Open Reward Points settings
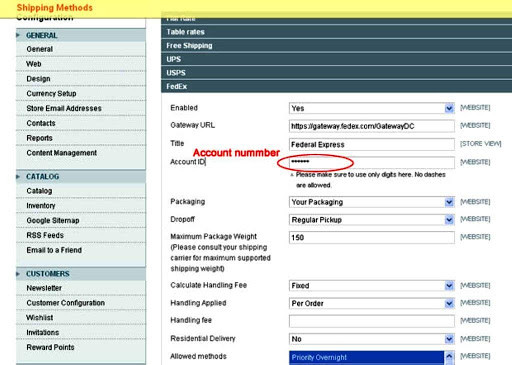512x365 pixels. (81, 347)
